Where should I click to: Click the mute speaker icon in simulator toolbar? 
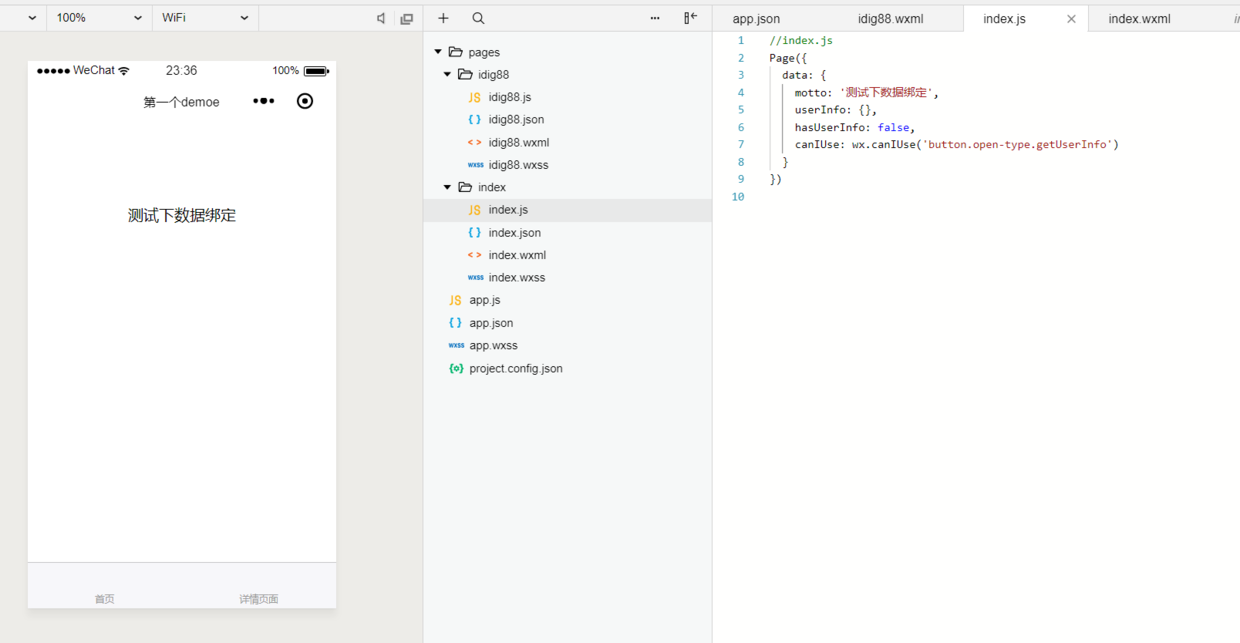point(381,18)
